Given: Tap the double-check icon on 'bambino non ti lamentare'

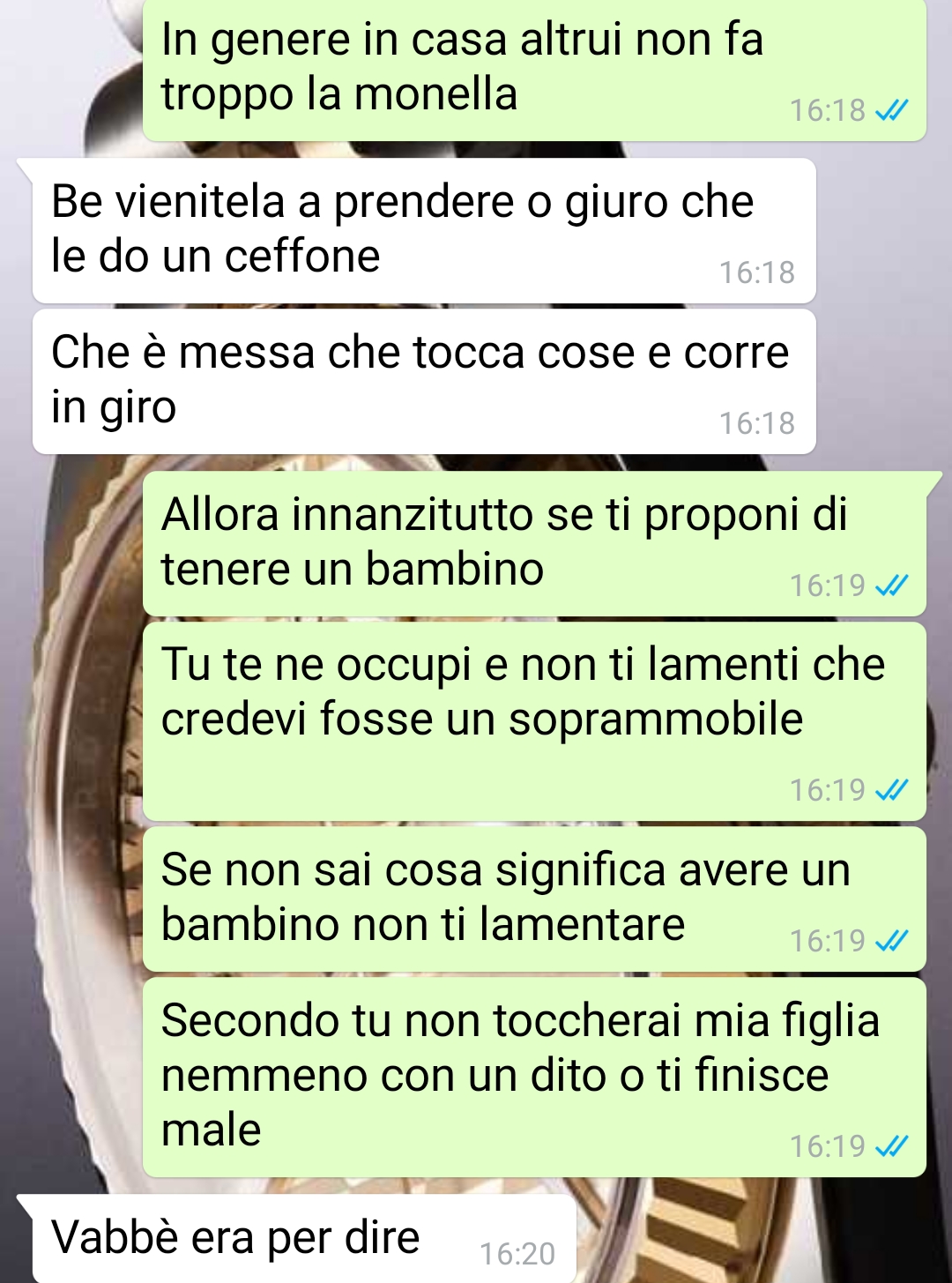Looking at the screenshot, I should (891, 941).
